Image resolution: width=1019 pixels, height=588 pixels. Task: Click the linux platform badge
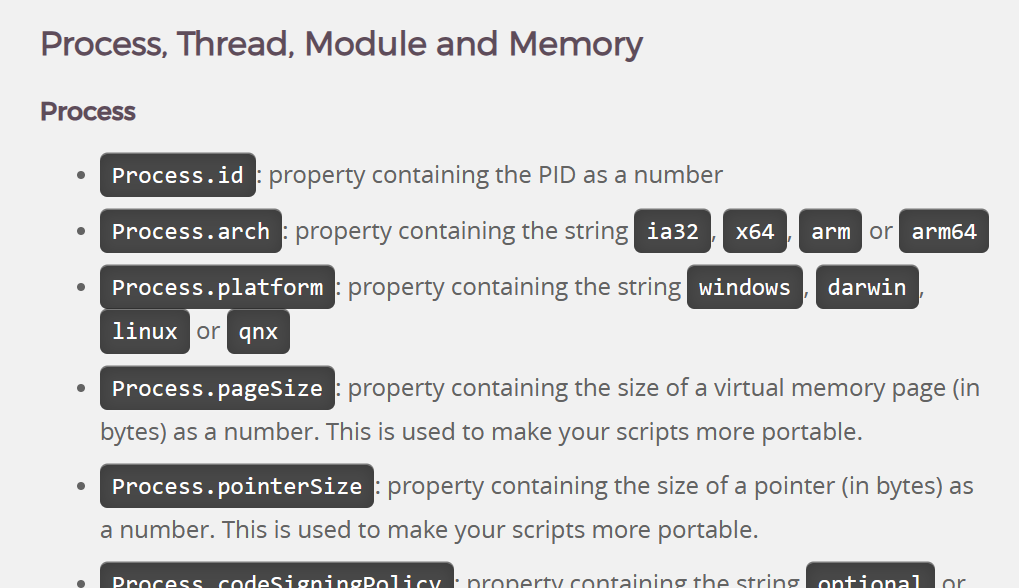[x=145, y=331]
